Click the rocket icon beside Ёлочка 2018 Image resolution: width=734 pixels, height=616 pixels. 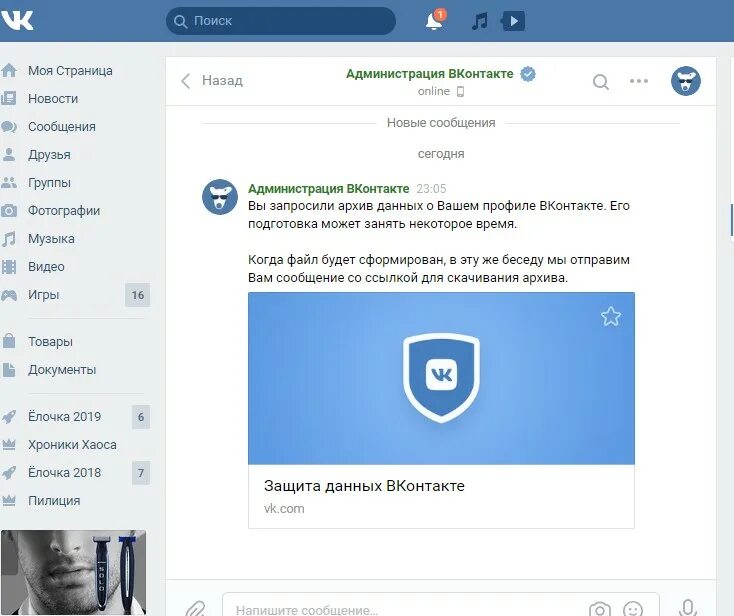(9, 473)
